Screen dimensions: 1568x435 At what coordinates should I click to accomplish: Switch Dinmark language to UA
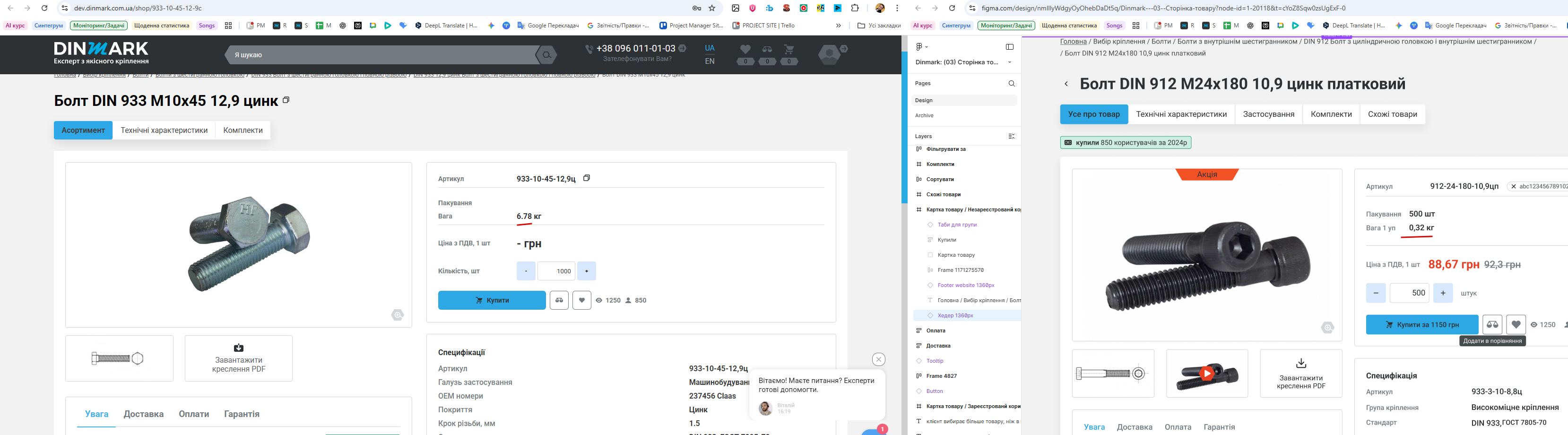pos(710,48)
